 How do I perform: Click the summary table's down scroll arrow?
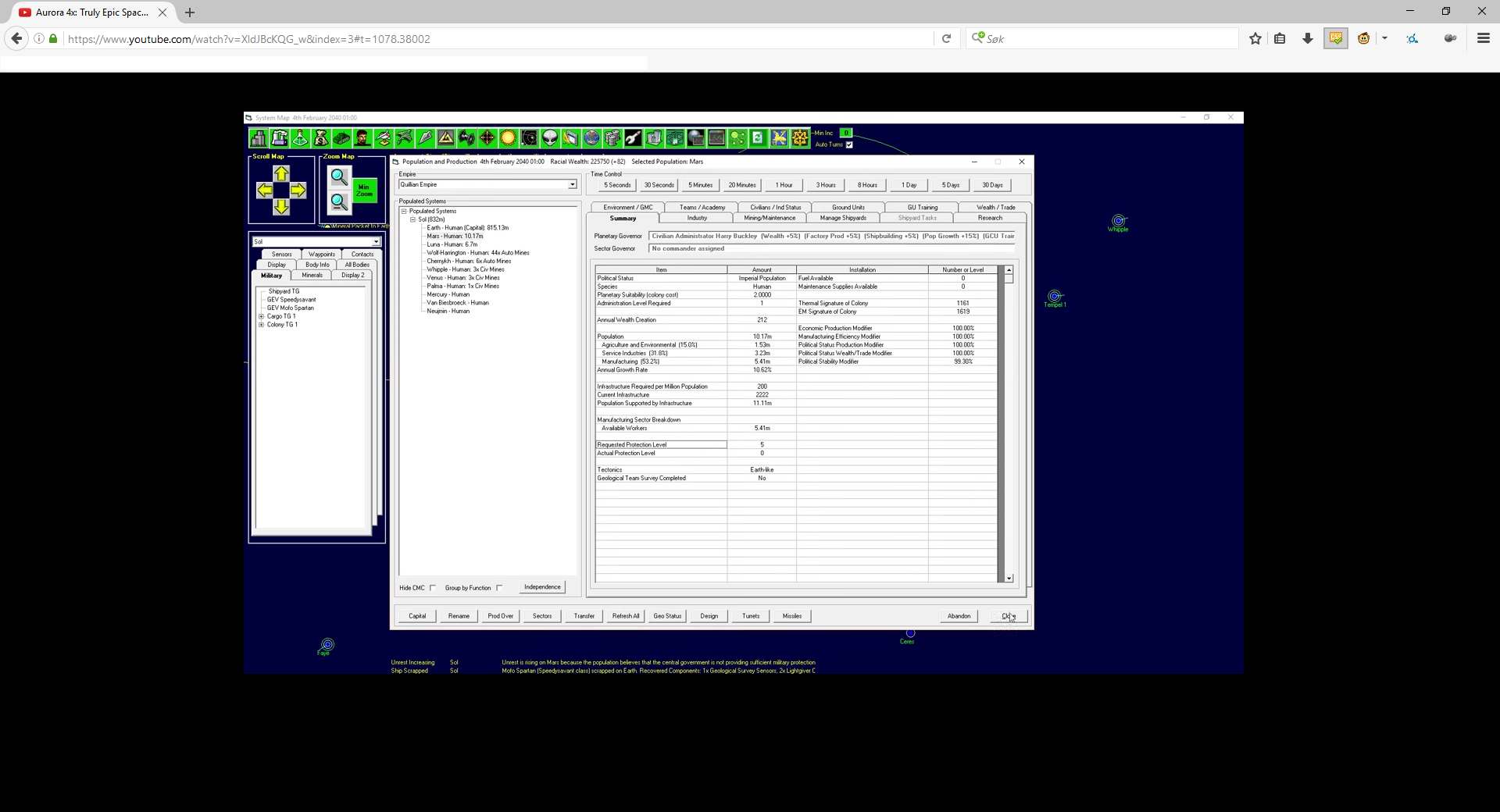(1009, 579)
